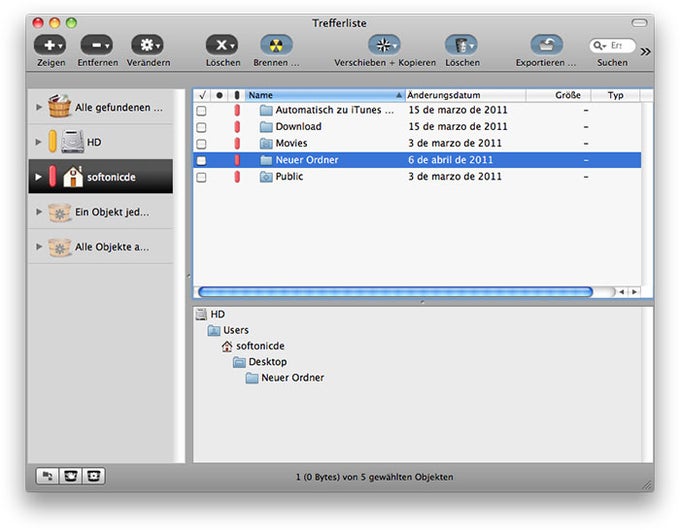Viewport: 680px width, 530px height.
Task: Click the third bottom-left basket button
Action: [x=94, y=476]
